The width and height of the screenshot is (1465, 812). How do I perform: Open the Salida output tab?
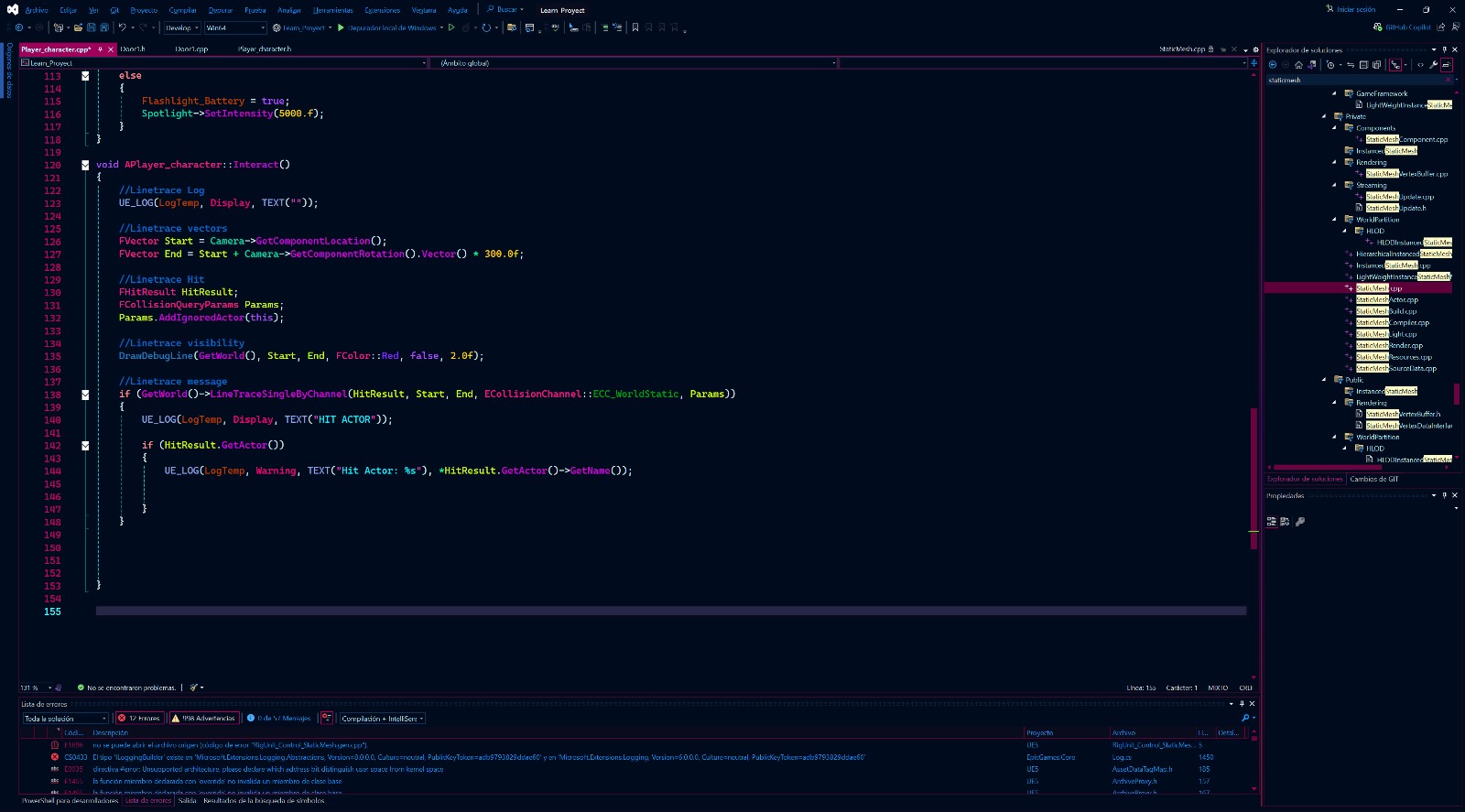(187, 801)
